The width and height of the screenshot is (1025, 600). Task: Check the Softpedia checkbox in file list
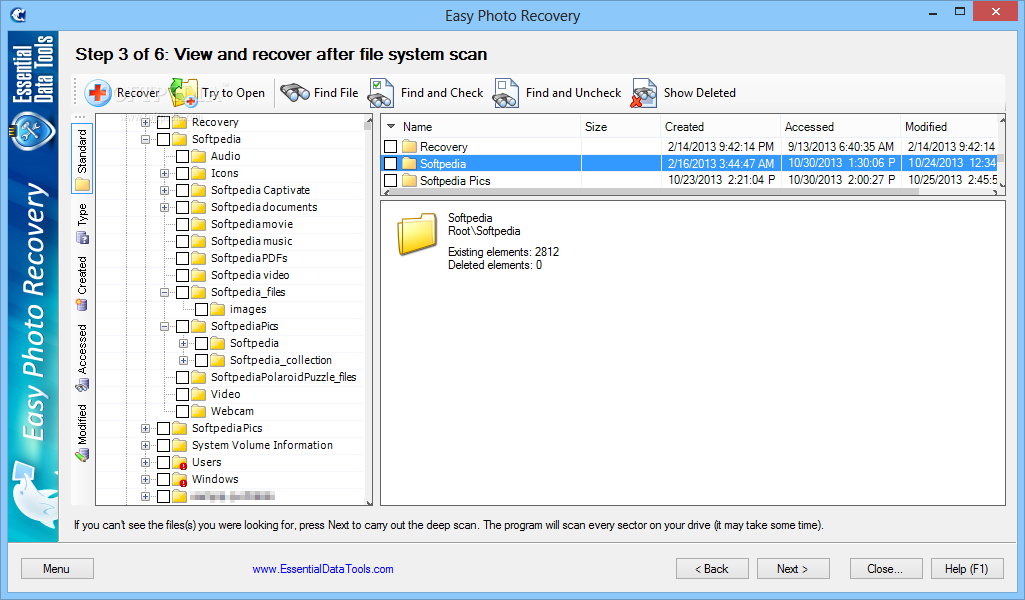click(x=391, y=163)
